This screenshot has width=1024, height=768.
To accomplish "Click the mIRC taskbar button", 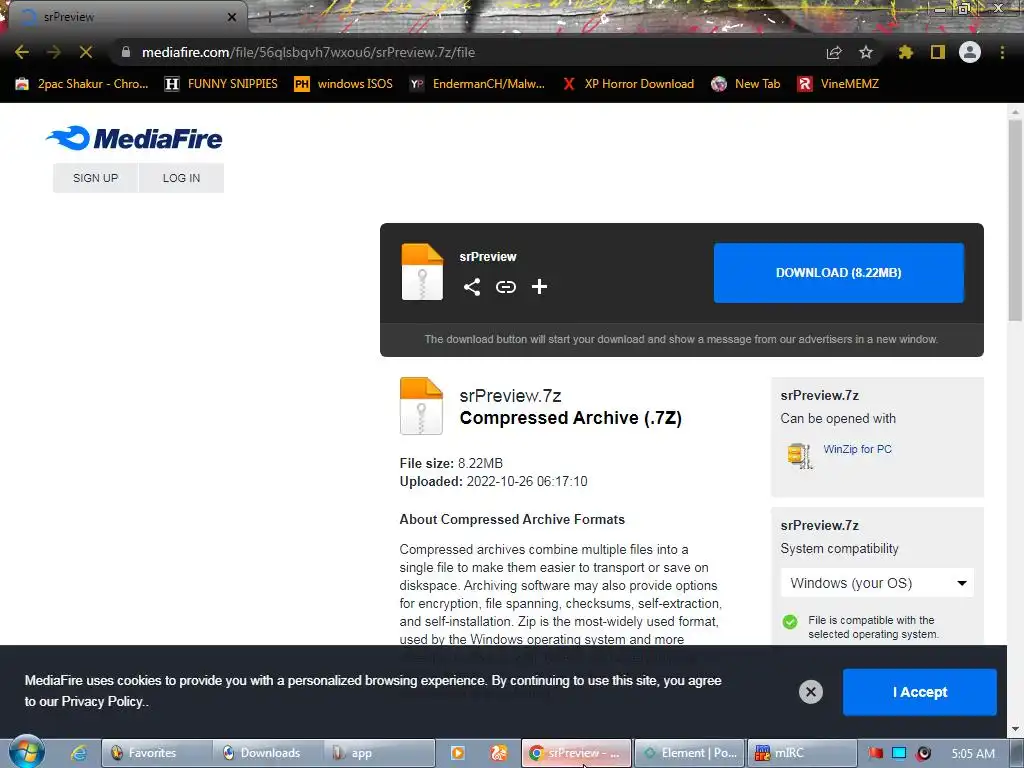I will (801, 753).
